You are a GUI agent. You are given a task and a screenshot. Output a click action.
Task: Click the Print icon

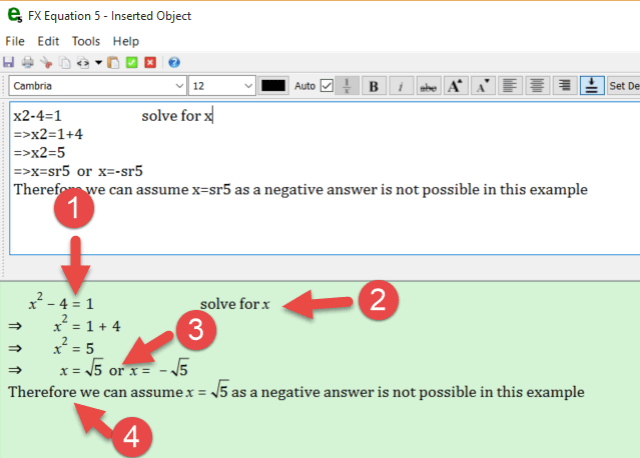tap(27, 62)
